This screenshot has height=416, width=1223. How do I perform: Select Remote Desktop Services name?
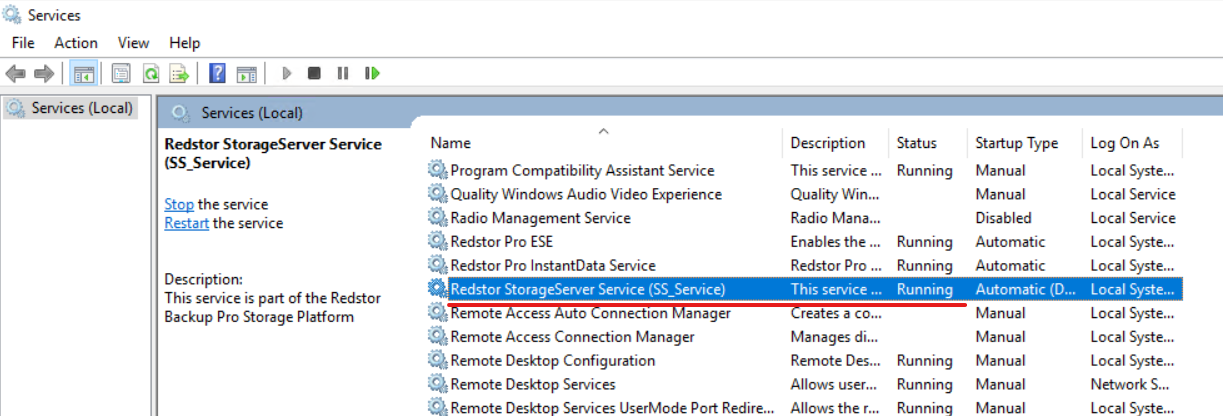[x=533, y=384]
